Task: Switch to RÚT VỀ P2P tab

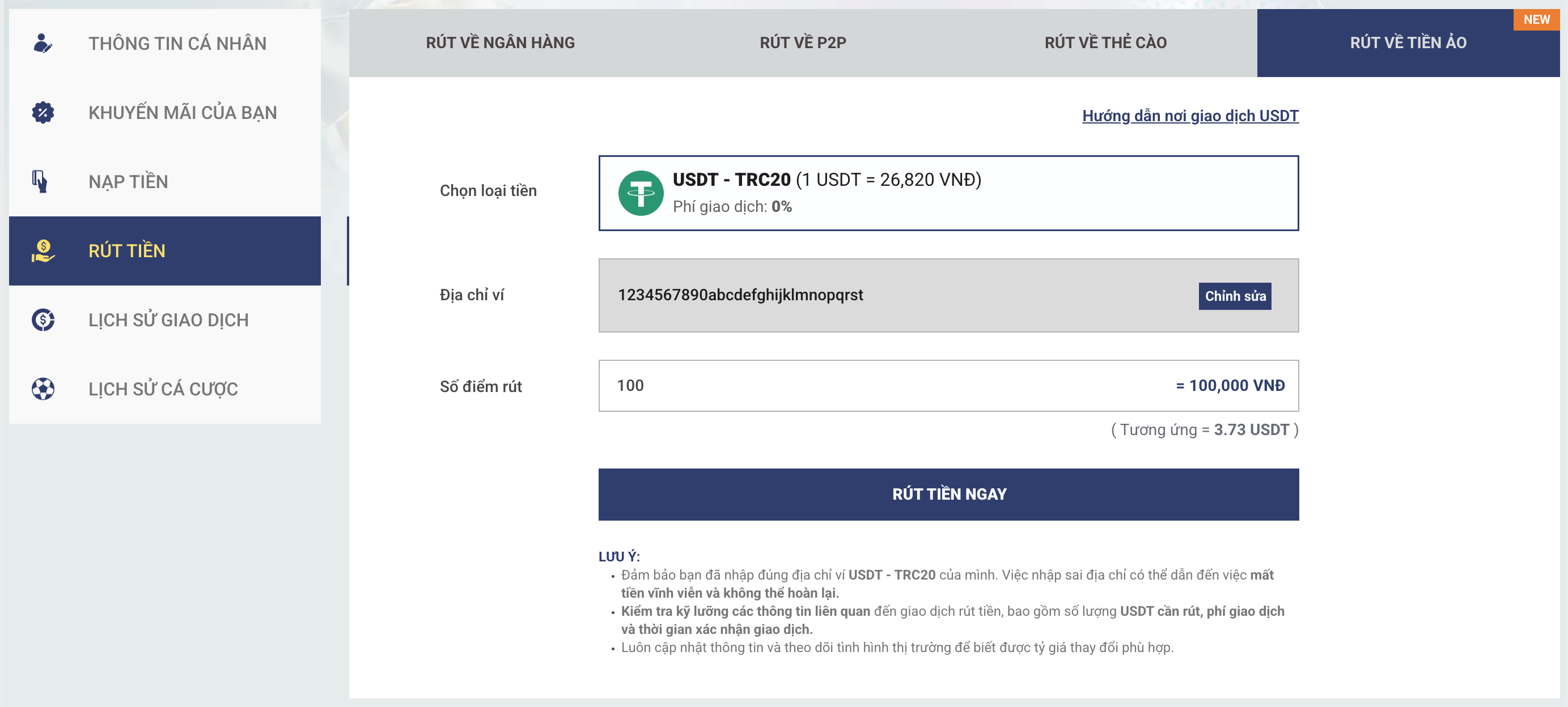Action: point(802,42)
